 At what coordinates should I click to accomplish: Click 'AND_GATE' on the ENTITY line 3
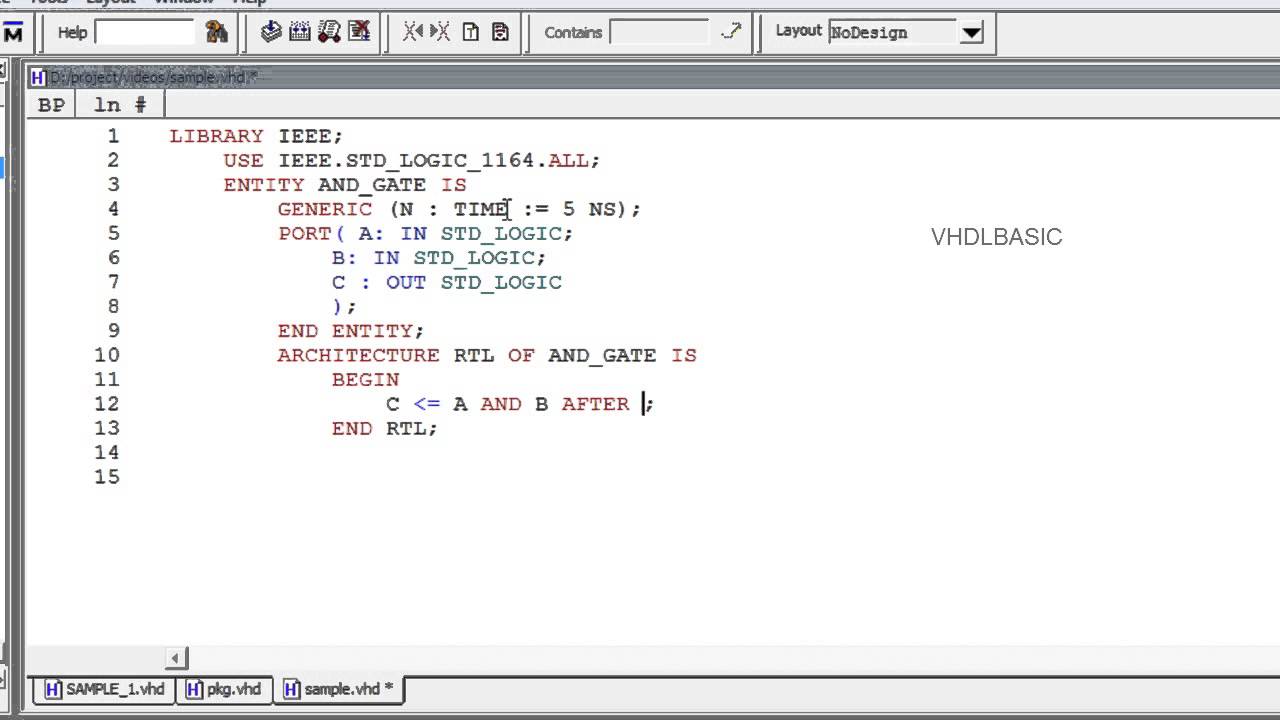pos(372,185)
